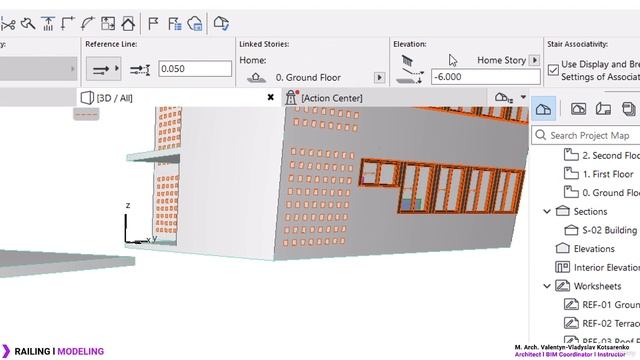Switch to the View Map navigator icon
The width and height of the screenshot is (640, 360).
pos(578,109)
